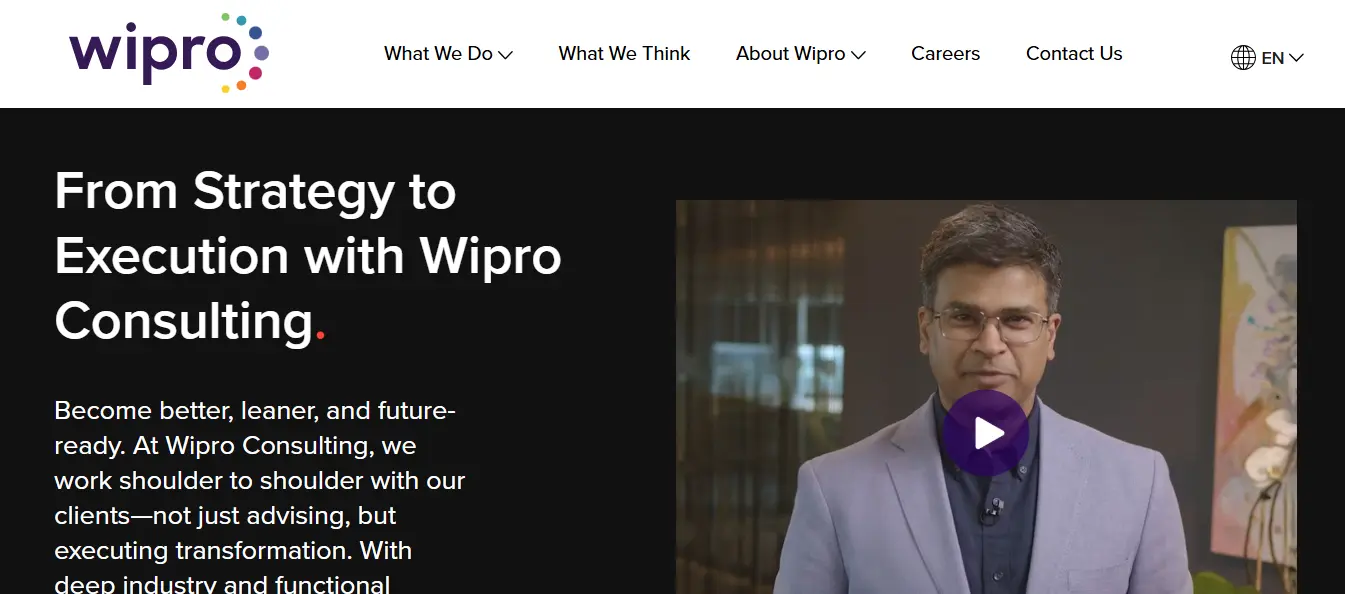Open the EN language dropdown arrow

[1296, 58]
